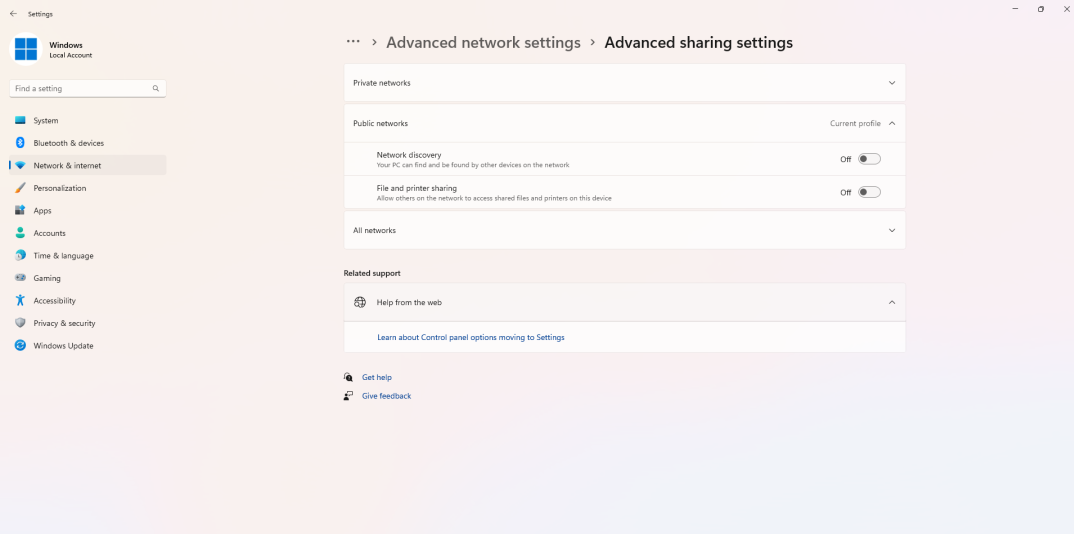Click the Gaming controller icon
Image resolution: width=1074 pixels, height=534 pixels.
[21, 278]
